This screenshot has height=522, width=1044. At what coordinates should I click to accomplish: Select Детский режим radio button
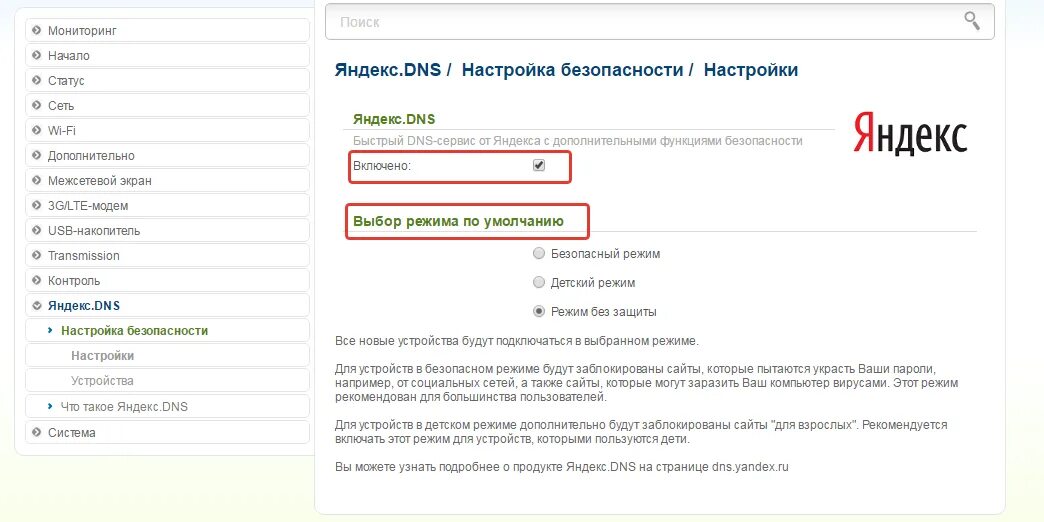[539, 282]
